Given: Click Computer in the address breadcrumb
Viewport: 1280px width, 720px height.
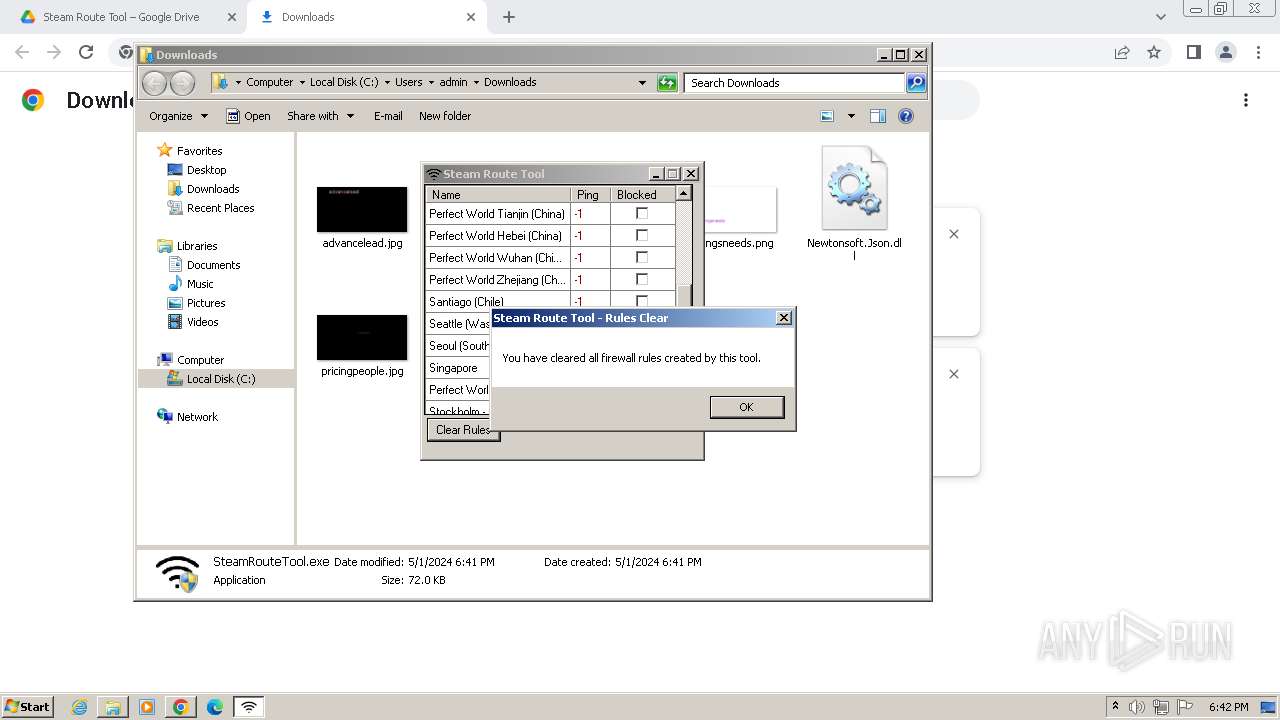Looking at the screenshot, I should click(270, 82).
